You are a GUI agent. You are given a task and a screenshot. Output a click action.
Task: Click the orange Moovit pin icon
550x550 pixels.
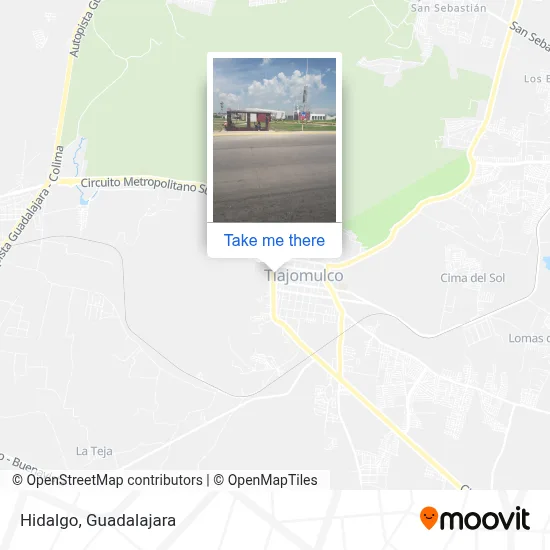429,518
